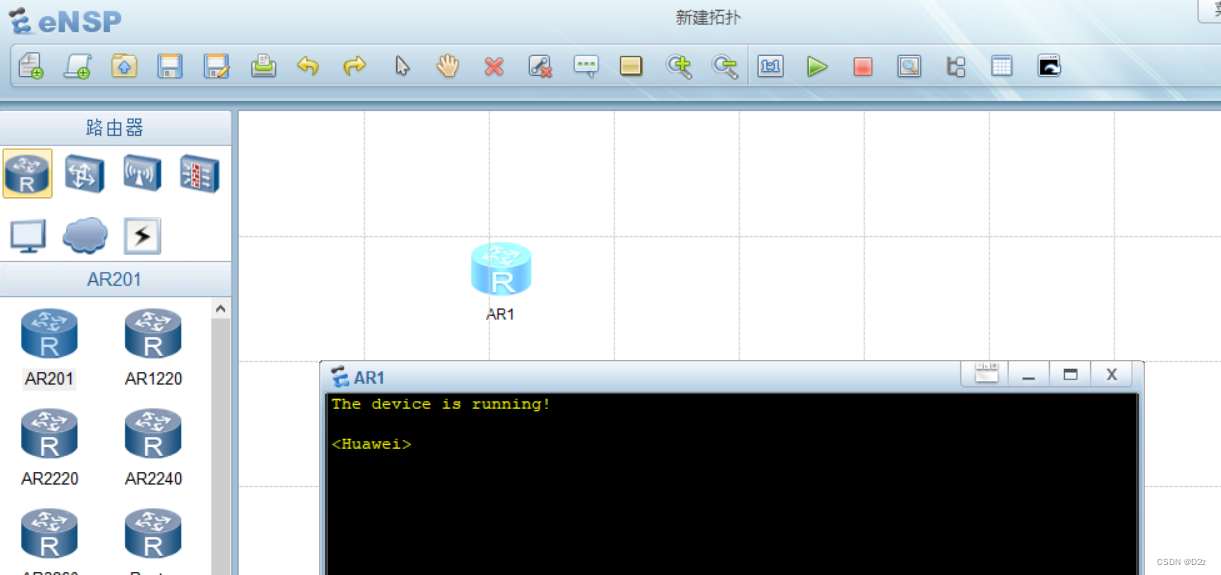Pick the AR201 router model
This screenshot has width=1221, height=575.
pos(50,346)
